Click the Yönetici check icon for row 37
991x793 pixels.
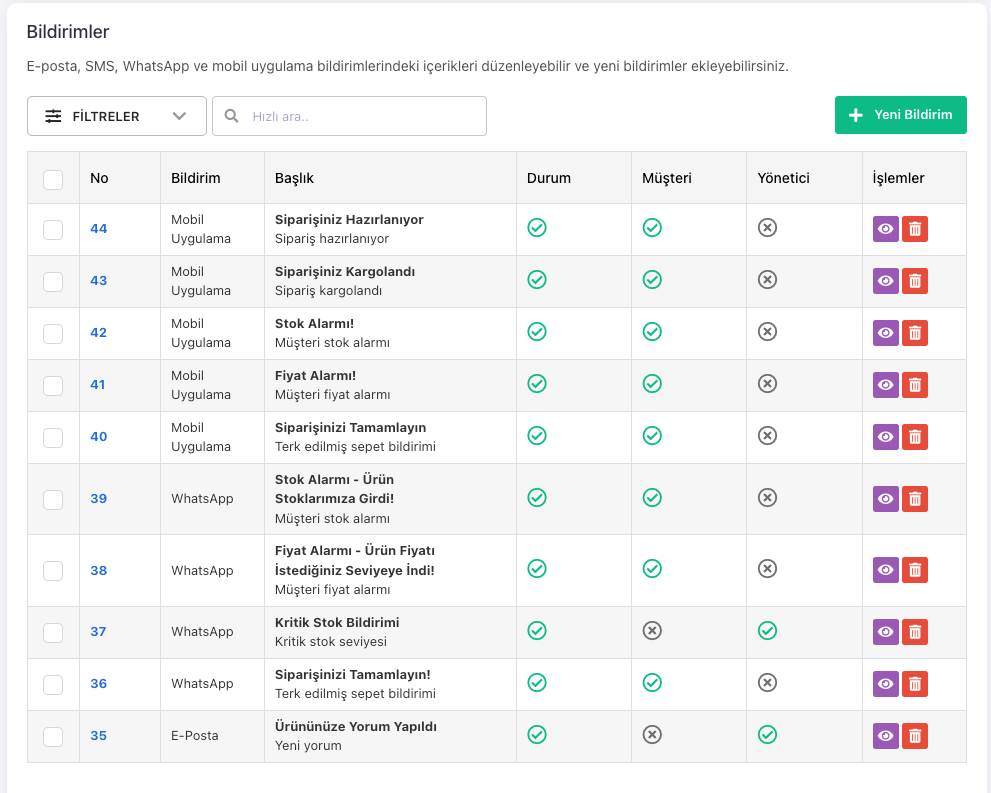click(767, 630)
